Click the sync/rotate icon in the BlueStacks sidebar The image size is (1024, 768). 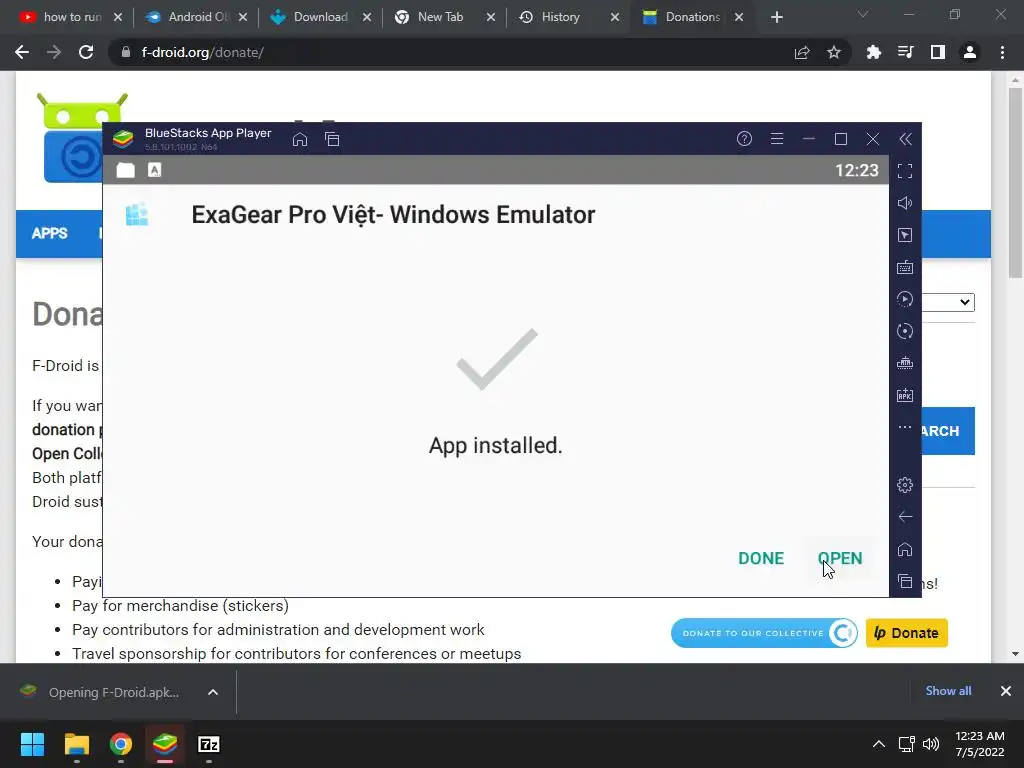tap(905, 331)
